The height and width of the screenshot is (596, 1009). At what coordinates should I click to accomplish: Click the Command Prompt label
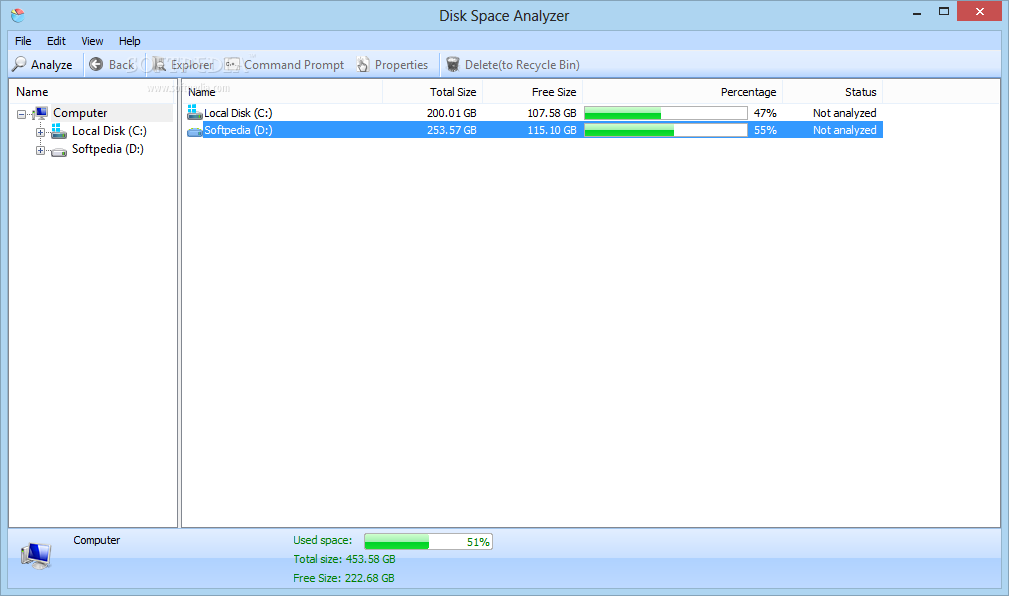(x=294, y=64)
